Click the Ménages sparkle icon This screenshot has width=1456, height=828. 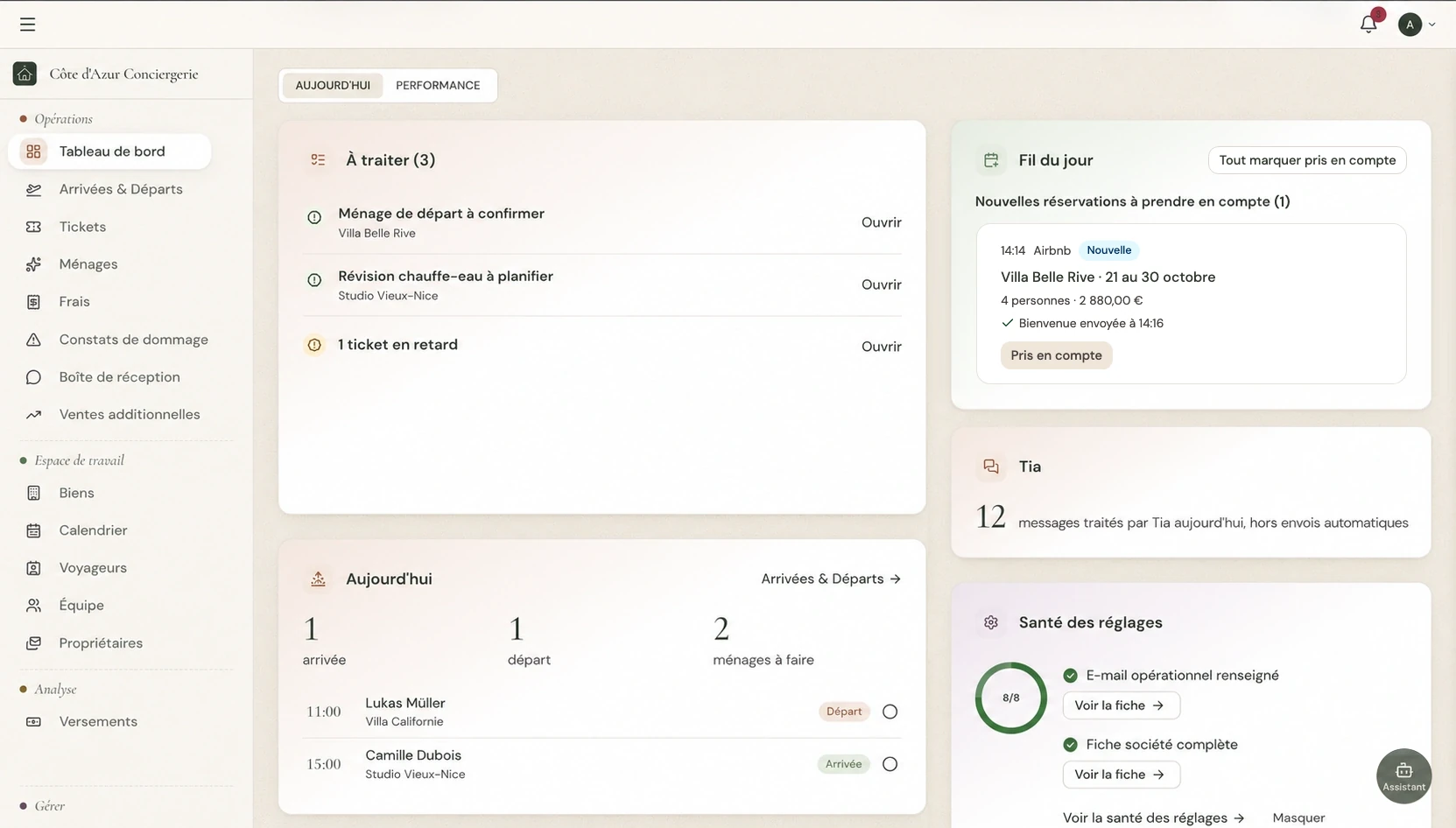click(33, 264)
